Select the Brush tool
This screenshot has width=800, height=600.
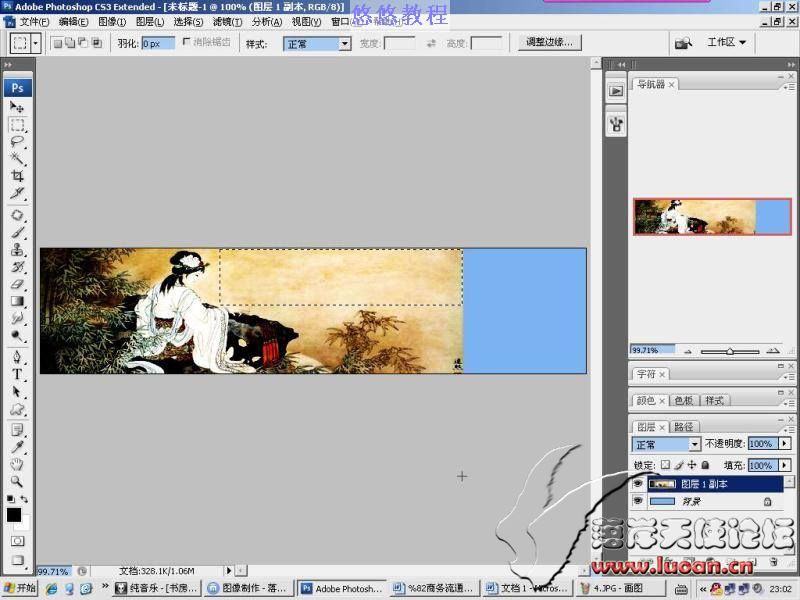17,232
